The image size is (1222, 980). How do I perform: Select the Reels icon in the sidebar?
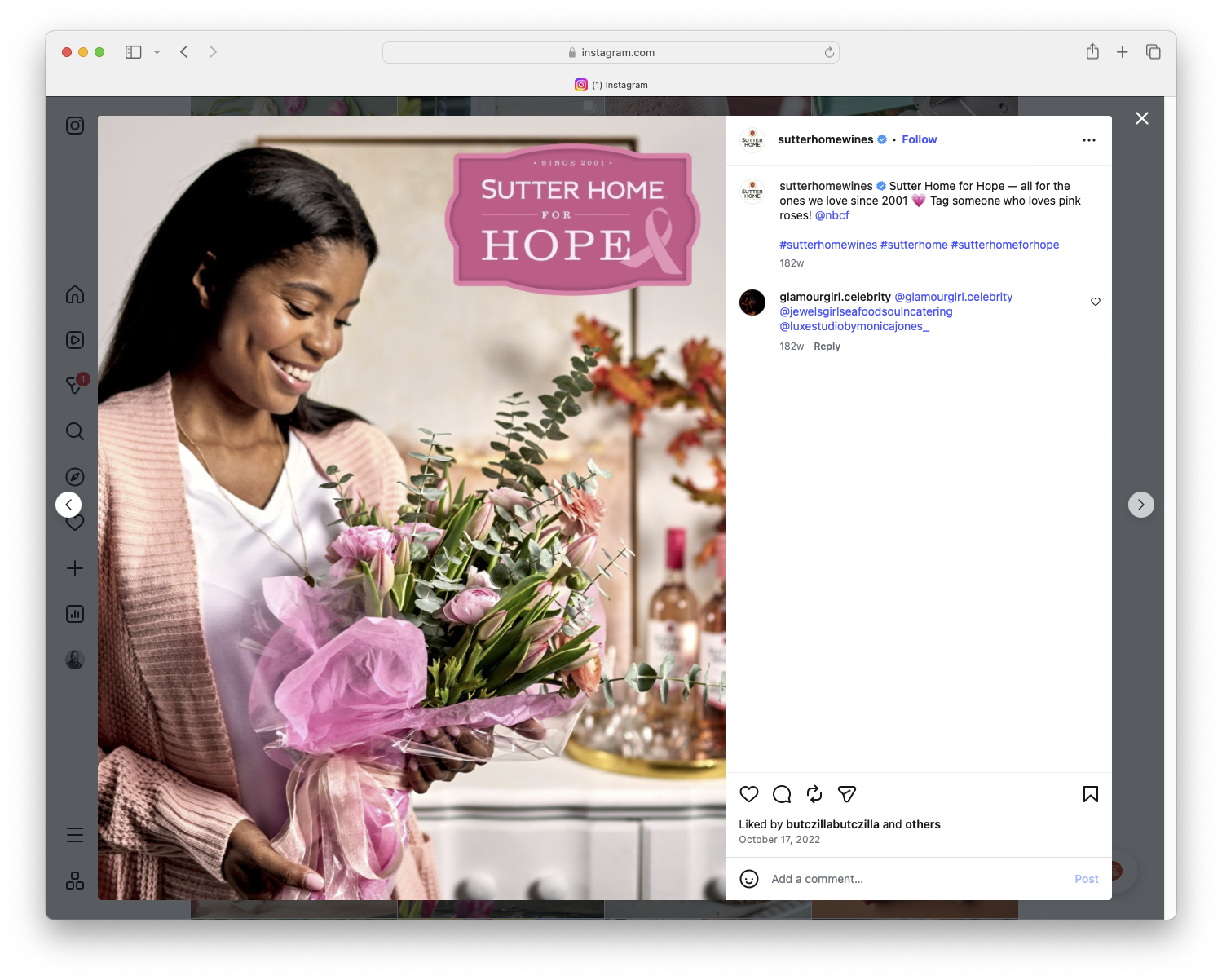[74, 340]
